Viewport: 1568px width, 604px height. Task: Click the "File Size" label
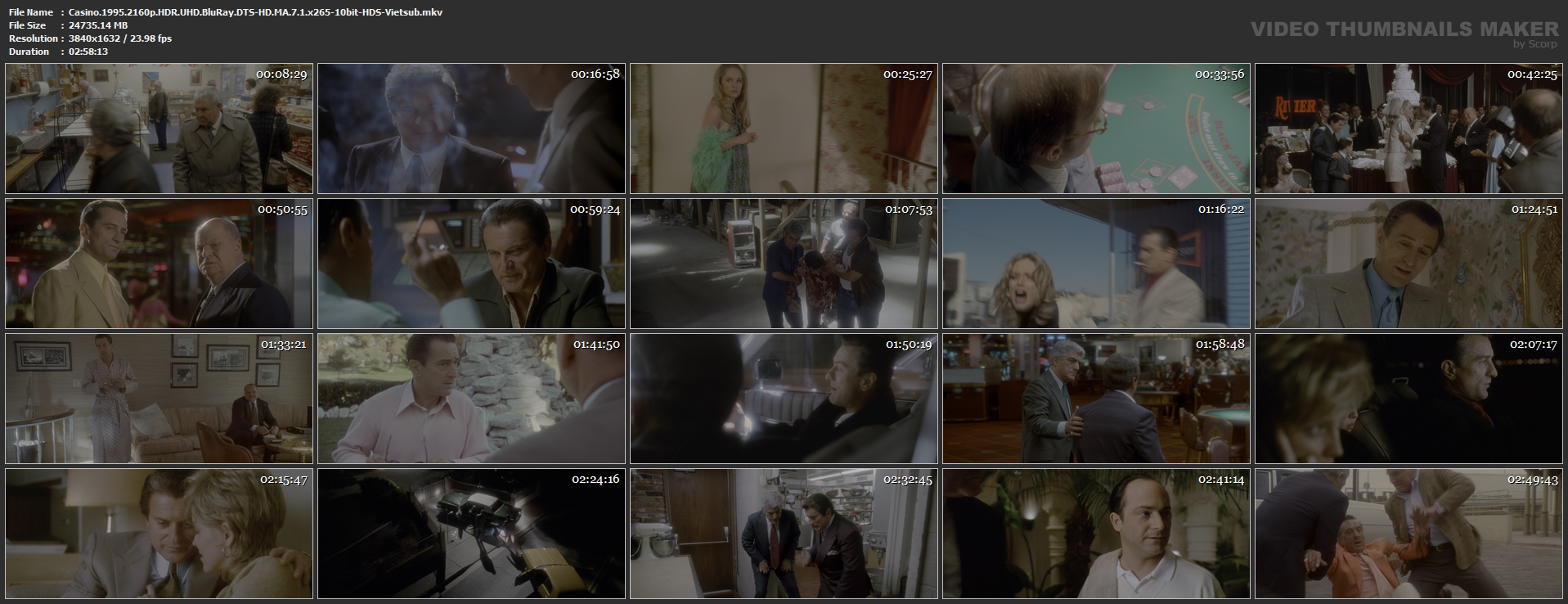(27, 25)
